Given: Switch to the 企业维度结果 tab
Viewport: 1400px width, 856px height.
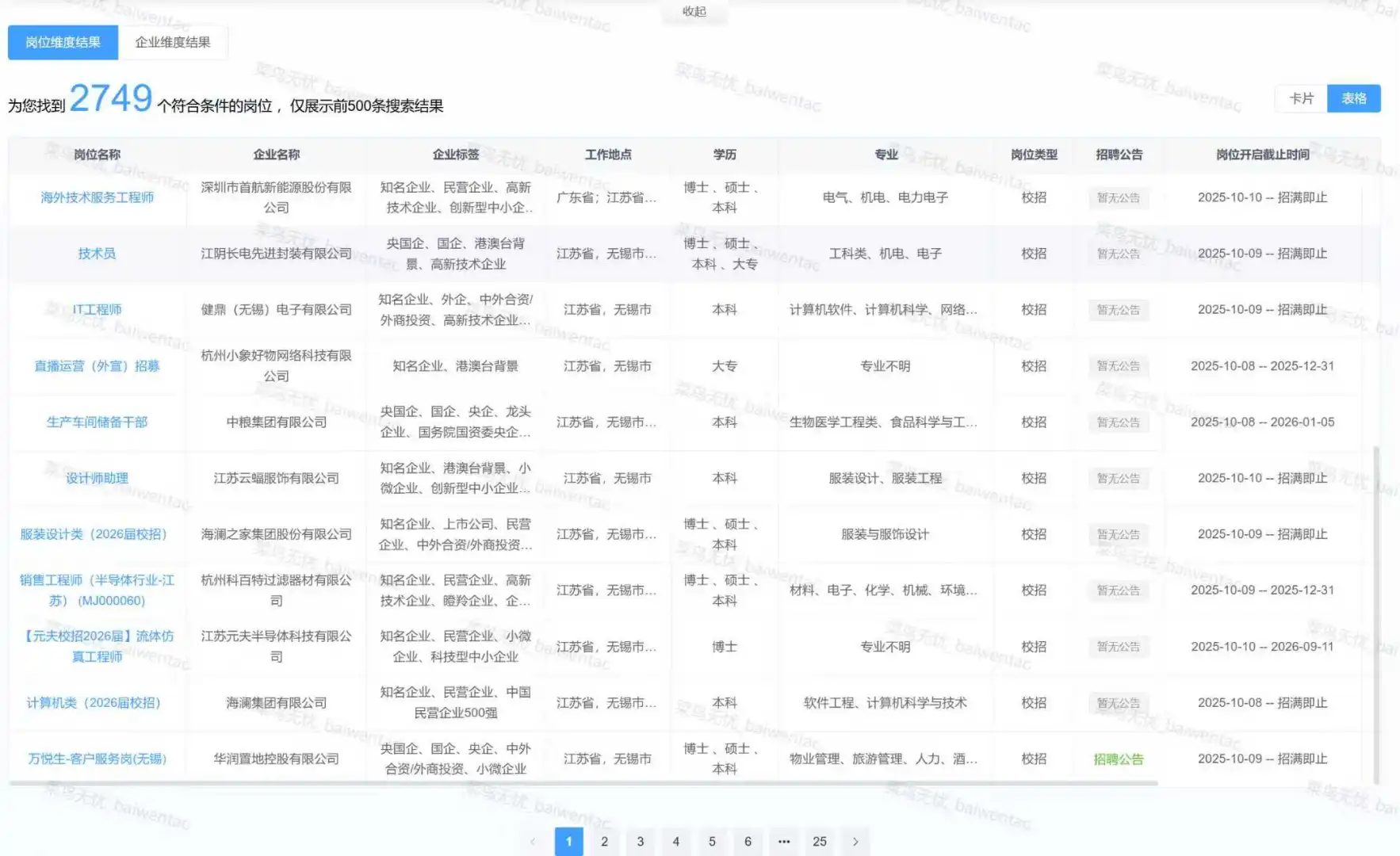Looking at the screenshot, I should [173, 42].
